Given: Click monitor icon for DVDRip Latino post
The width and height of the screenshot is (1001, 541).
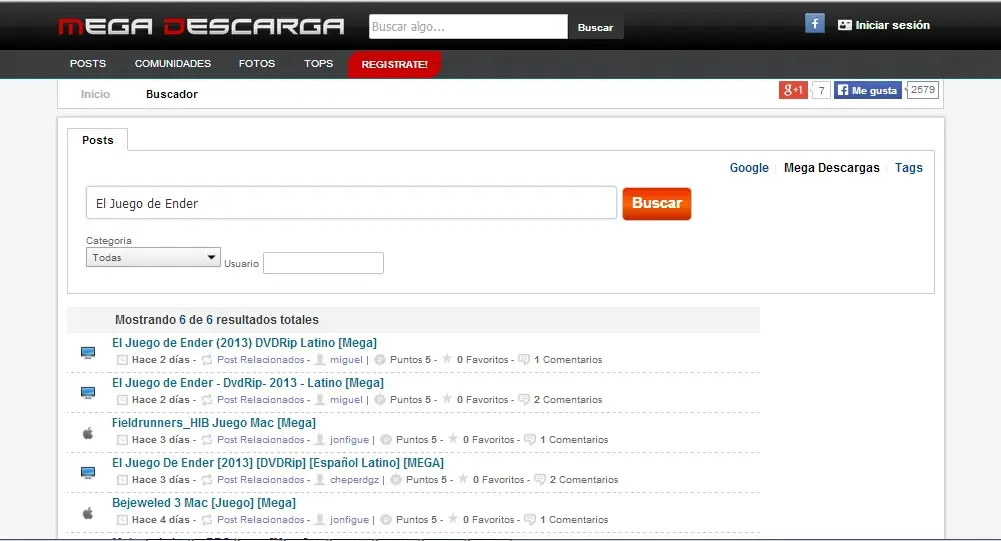Looking at the screenshot, I should [88, 353].
